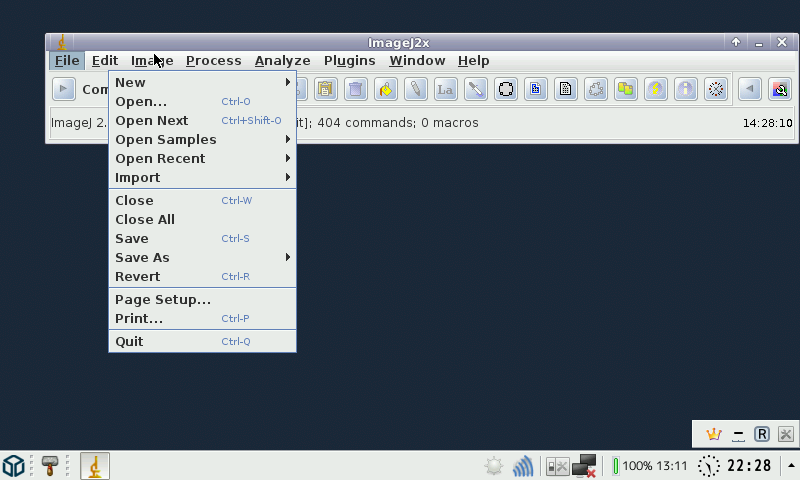The image size is (800, 480).
Task: Select Revert menu entry
Action: click(203, 276)
